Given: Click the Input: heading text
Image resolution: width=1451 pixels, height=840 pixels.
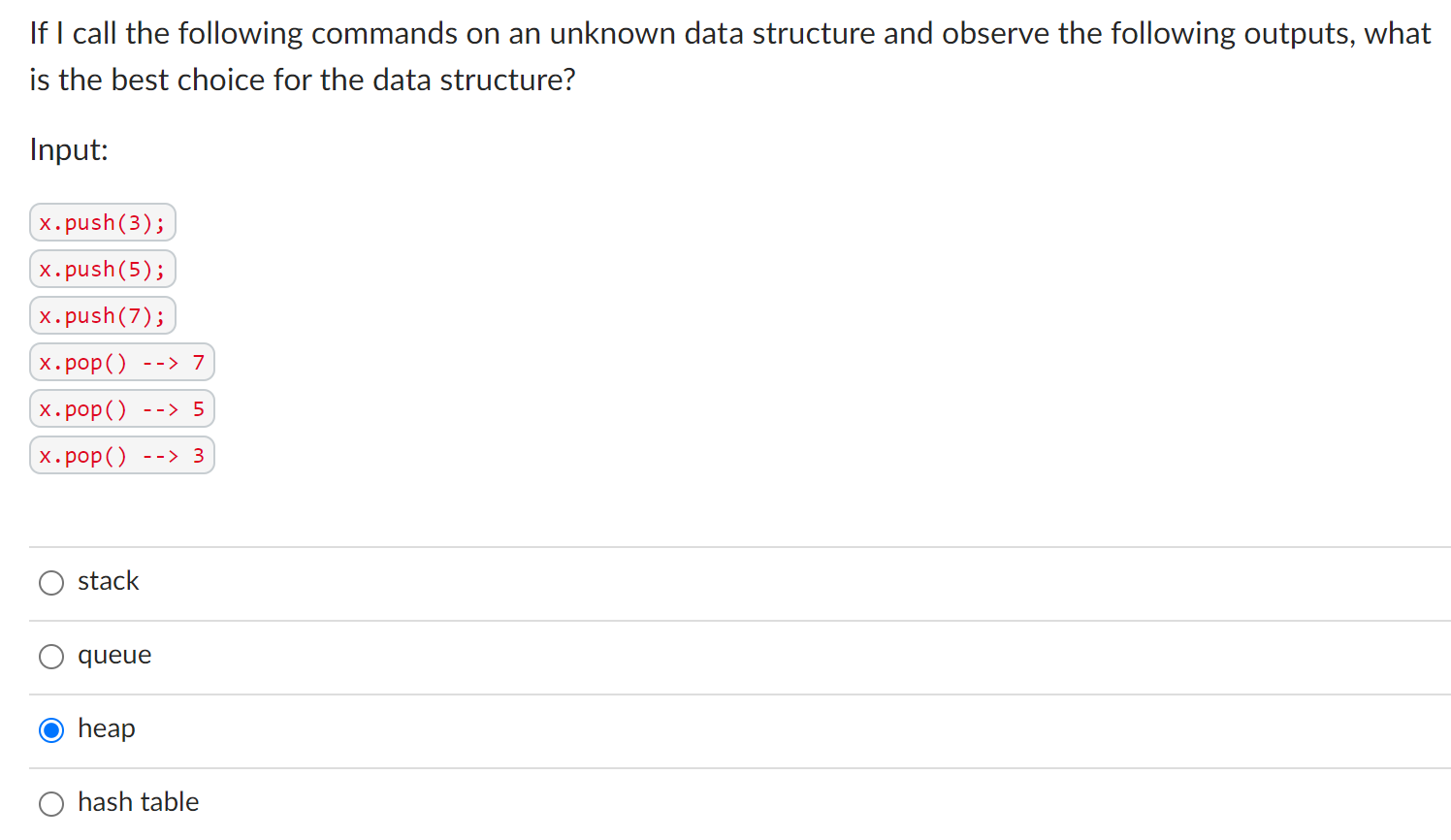Looking at the screenshot, I should (68, 150).
